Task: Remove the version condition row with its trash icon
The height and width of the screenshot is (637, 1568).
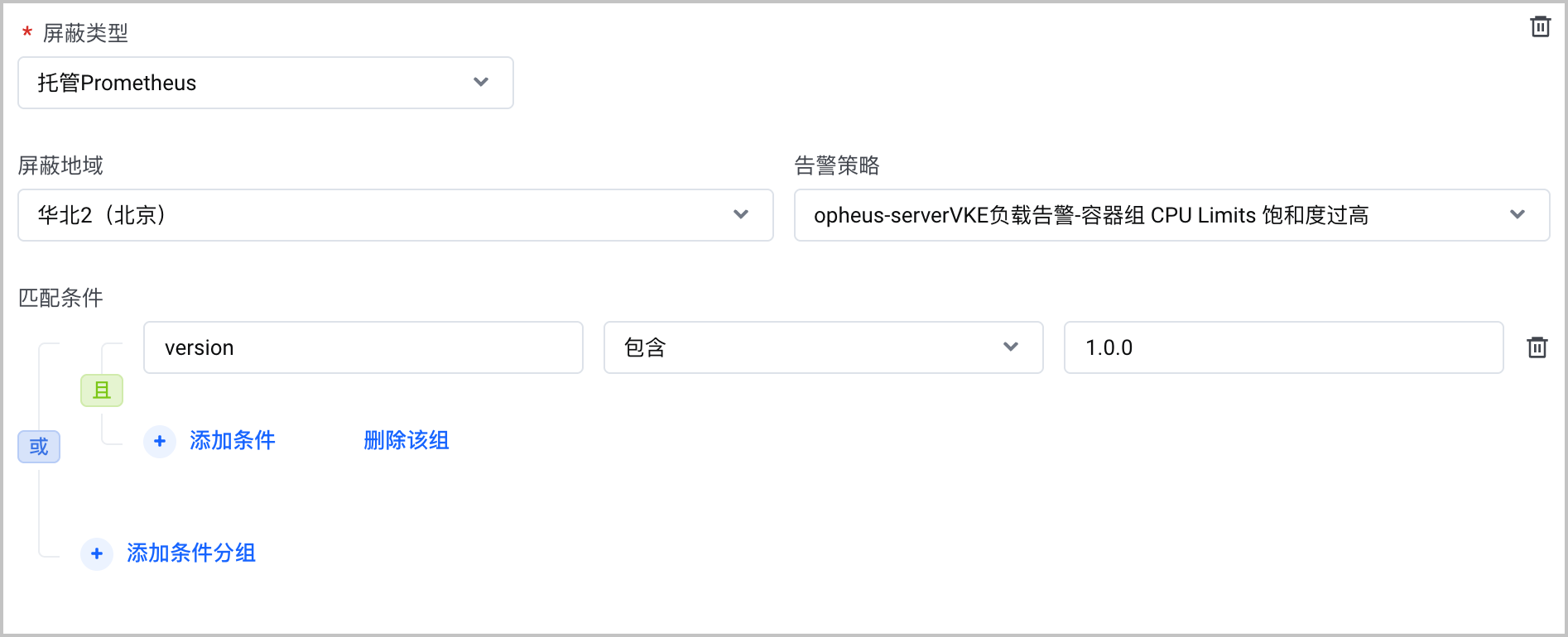Action: (x=1537, y=347)
